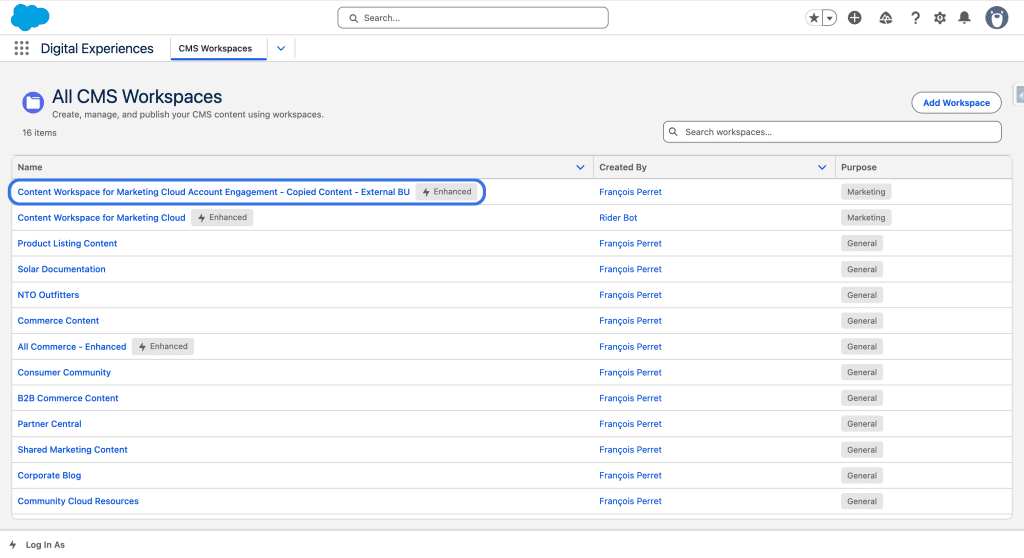Focus the global Search box
The width and height of the screenshot is (1024, 558).
[x=473, y=18]
